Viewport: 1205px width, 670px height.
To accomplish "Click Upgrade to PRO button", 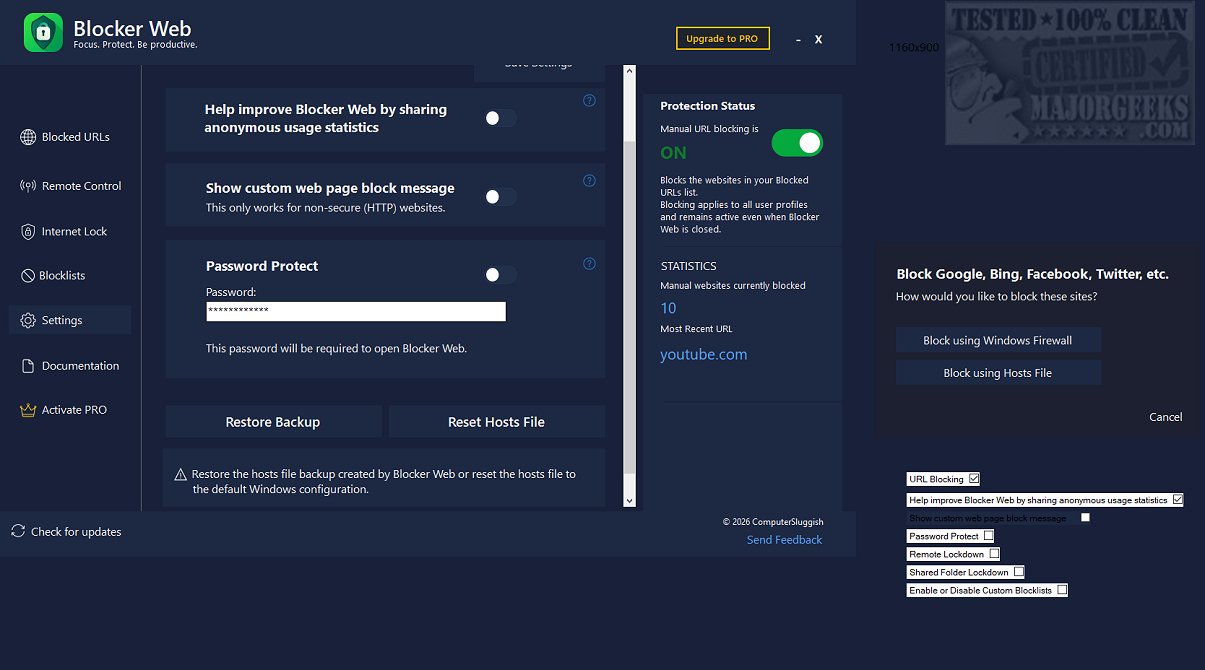I will tap(722, 38).
